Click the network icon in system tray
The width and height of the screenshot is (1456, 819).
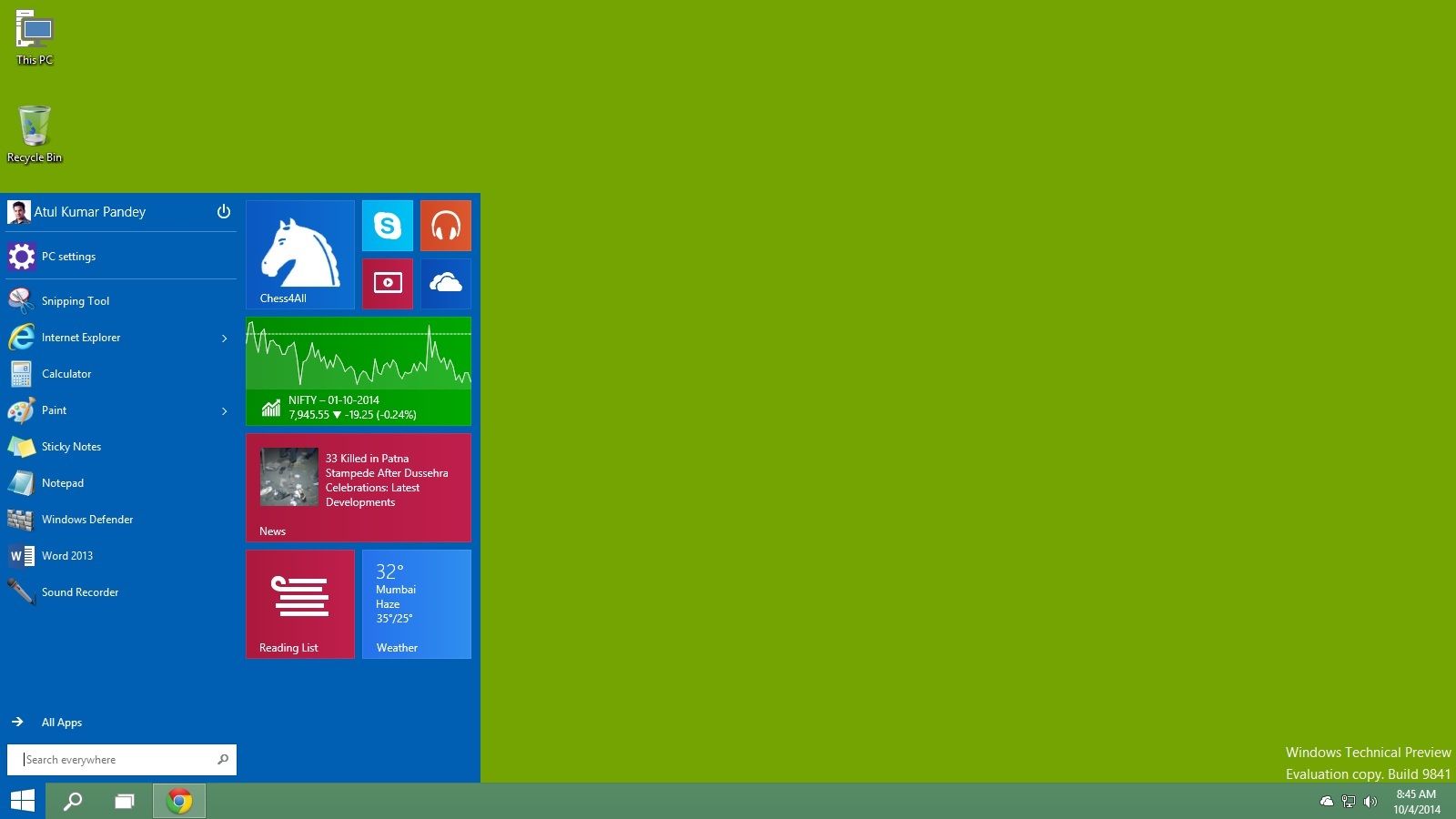coord(1349,802)
